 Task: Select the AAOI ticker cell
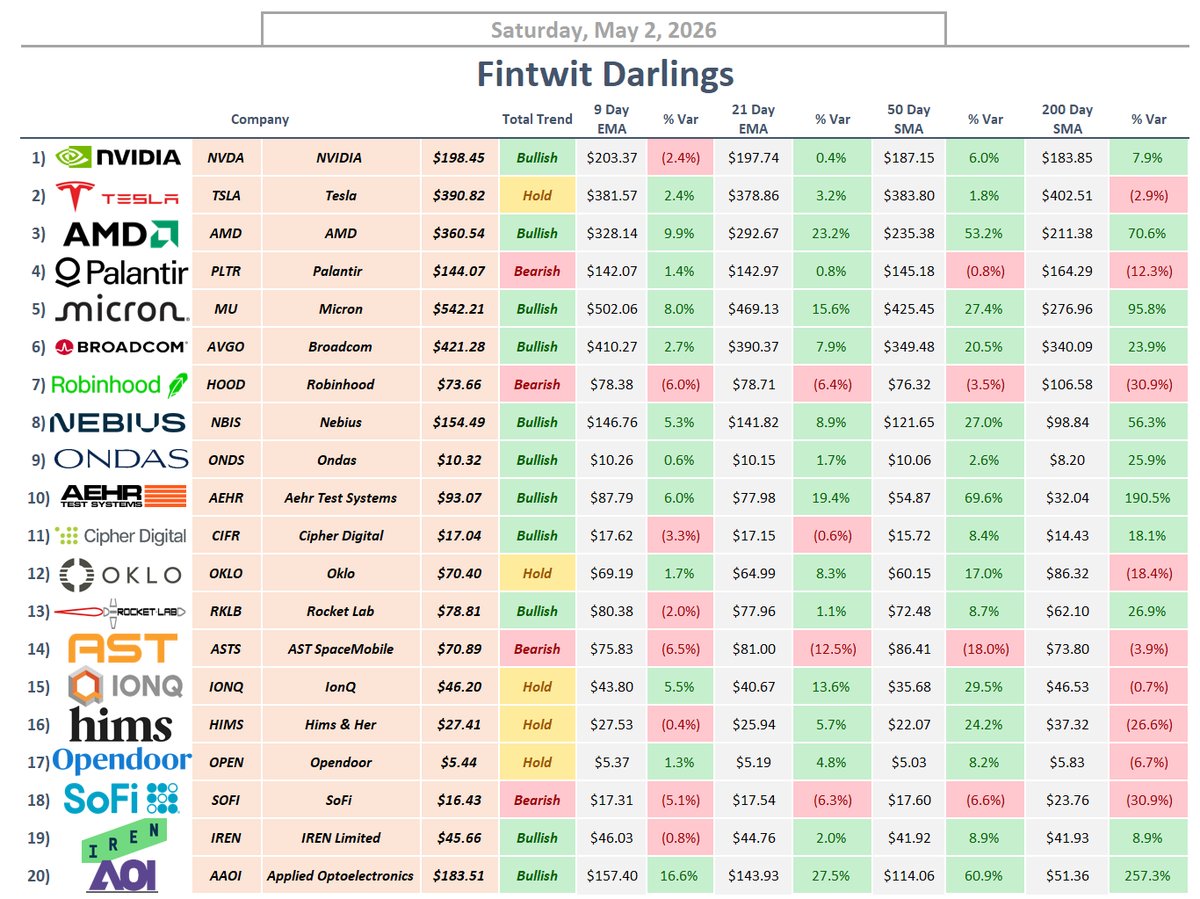[225, 876]
